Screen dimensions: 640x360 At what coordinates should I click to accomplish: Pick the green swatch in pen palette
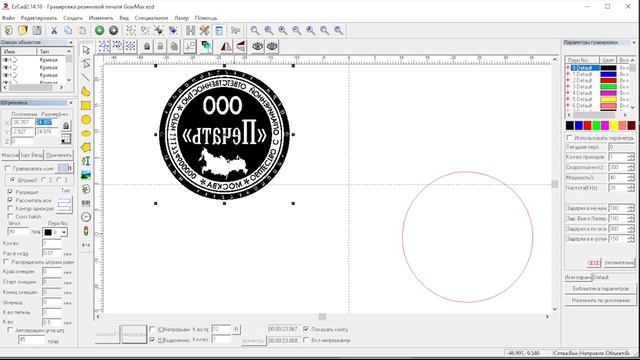pos(596,125)
